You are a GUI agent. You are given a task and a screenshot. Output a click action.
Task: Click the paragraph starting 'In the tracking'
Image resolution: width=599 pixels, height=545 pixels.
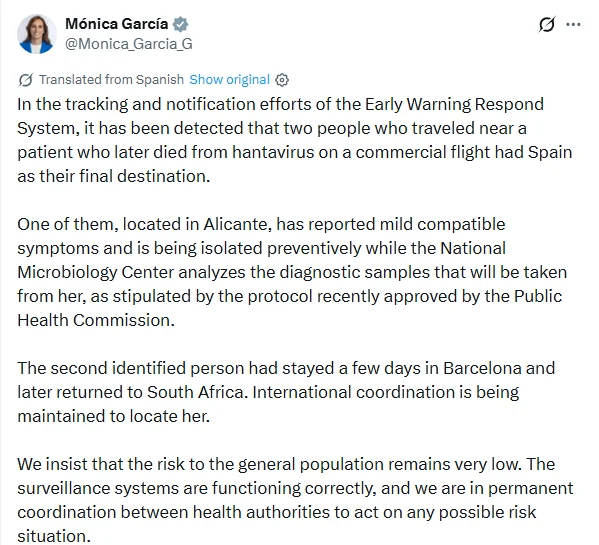click(x=295, y=140)
